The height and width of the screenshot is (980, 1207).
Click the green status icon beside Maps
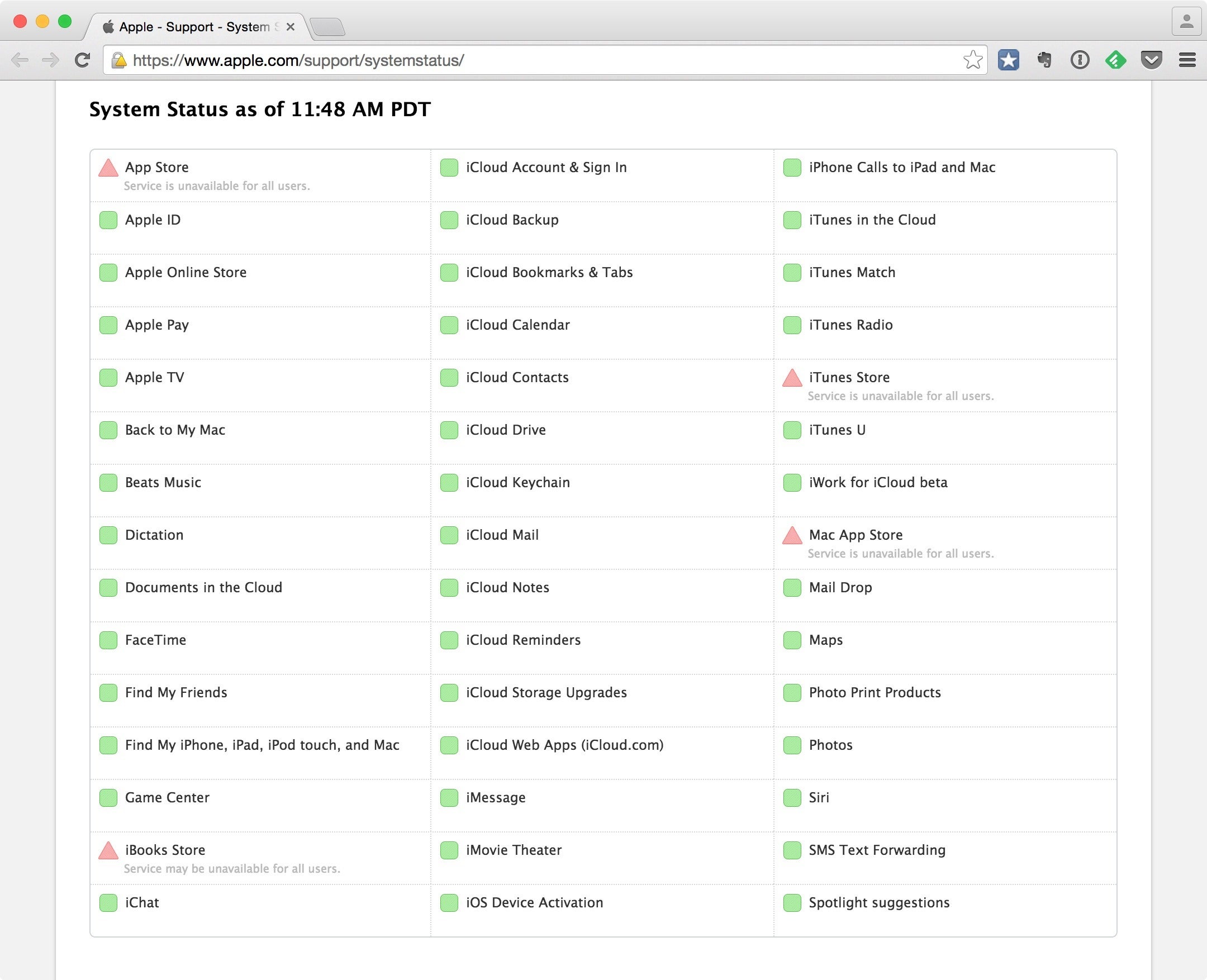[792, 640]
